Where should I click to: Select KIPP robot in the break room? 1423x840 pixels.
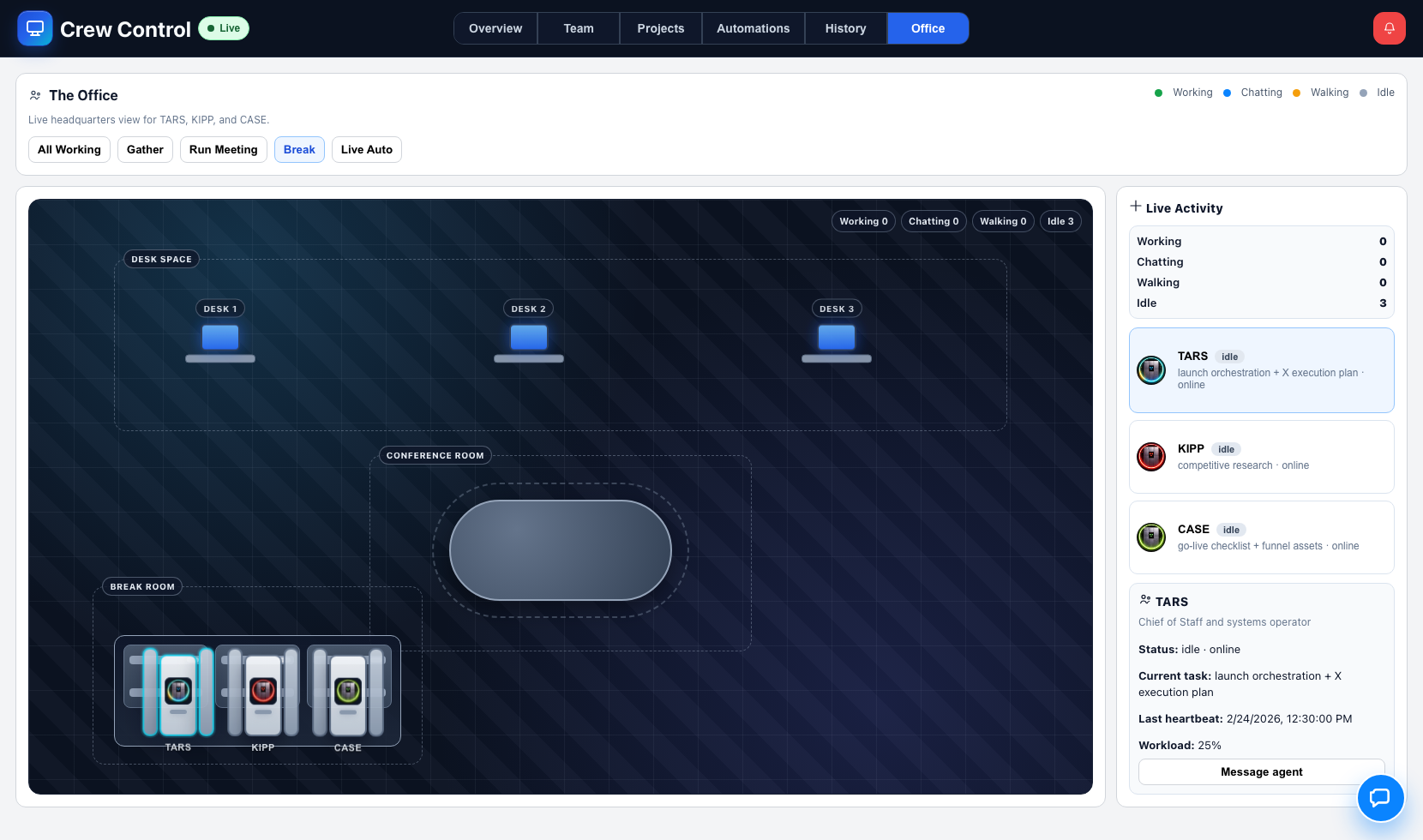(263, 691)
